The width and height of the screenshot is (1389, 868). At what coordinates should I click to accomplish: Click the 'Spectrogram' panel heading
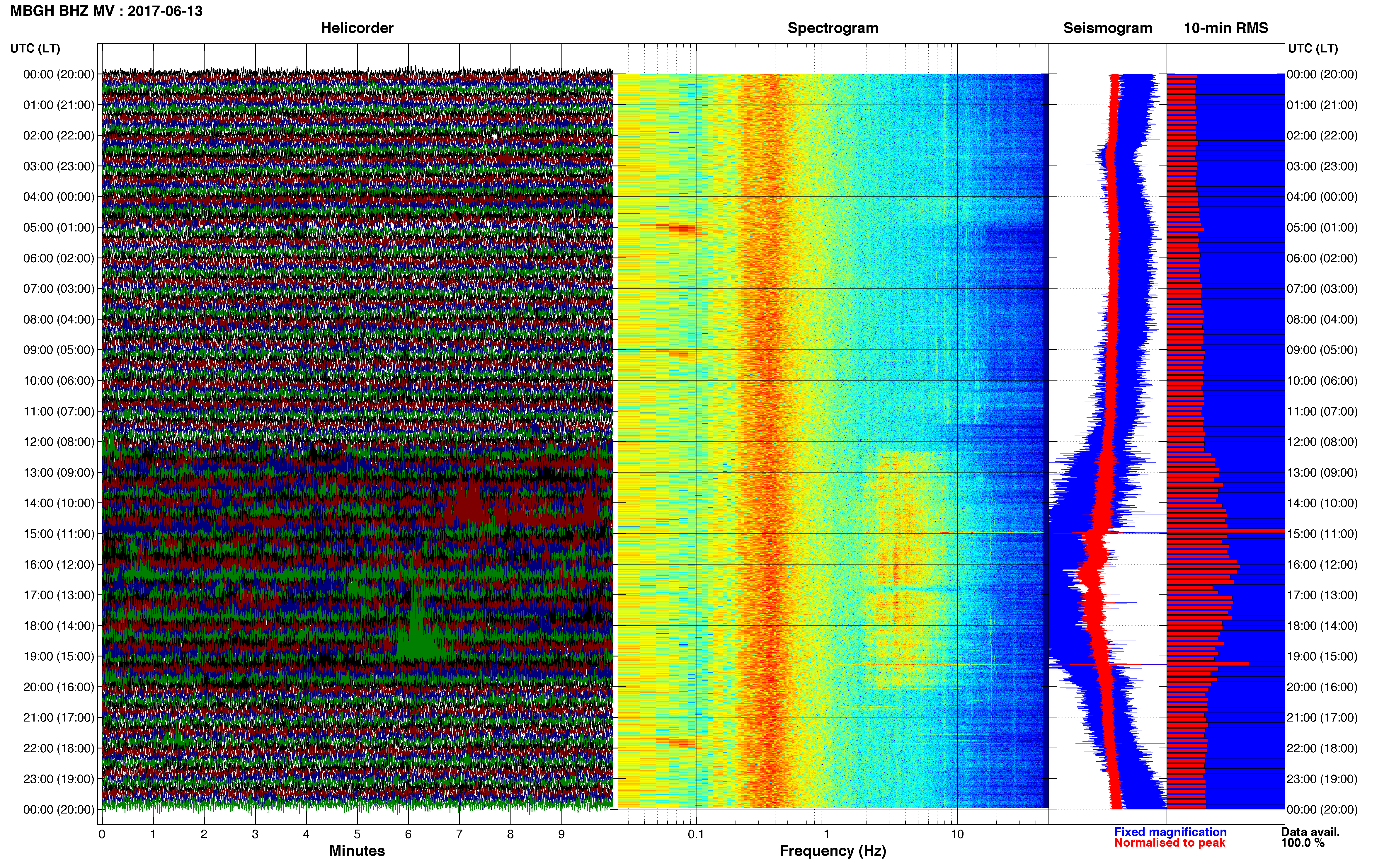[x=833, y=28]
